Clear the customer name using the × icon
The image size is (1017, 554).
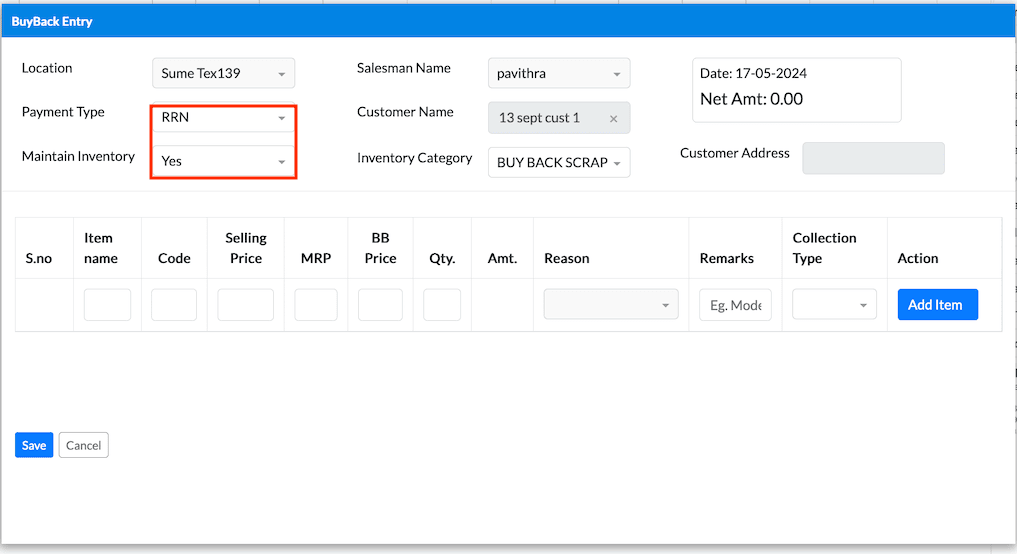pyautogui.click(x=613, y=118)
